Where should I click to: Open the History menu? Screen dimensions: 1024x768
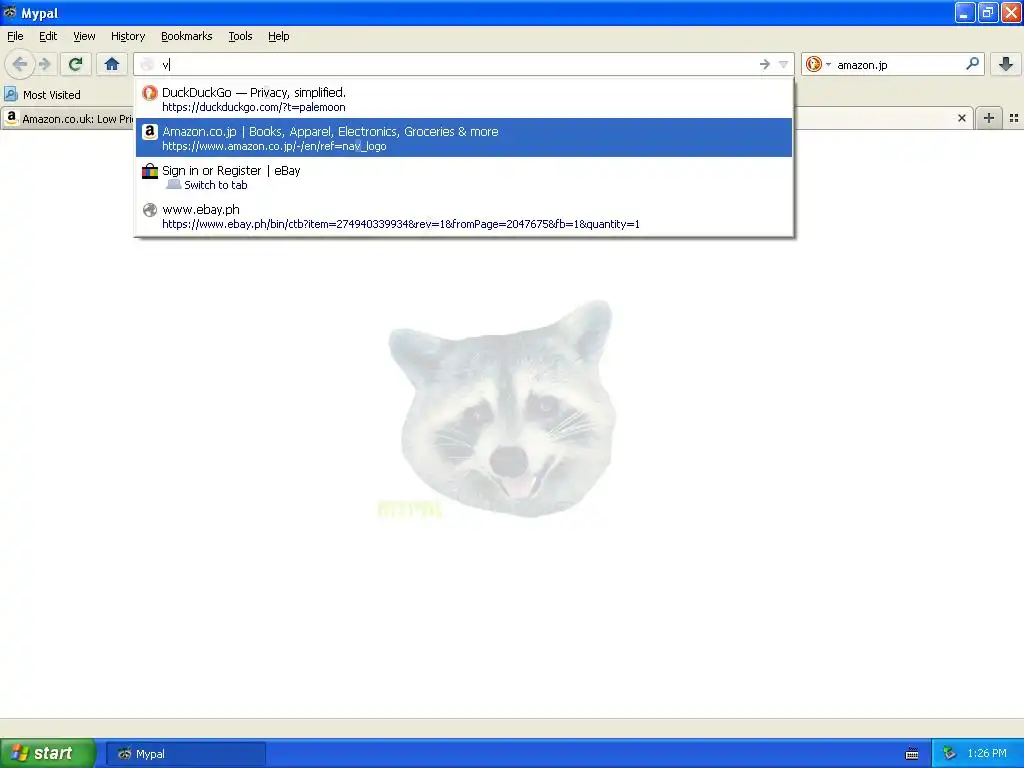[x=128, y=36]
